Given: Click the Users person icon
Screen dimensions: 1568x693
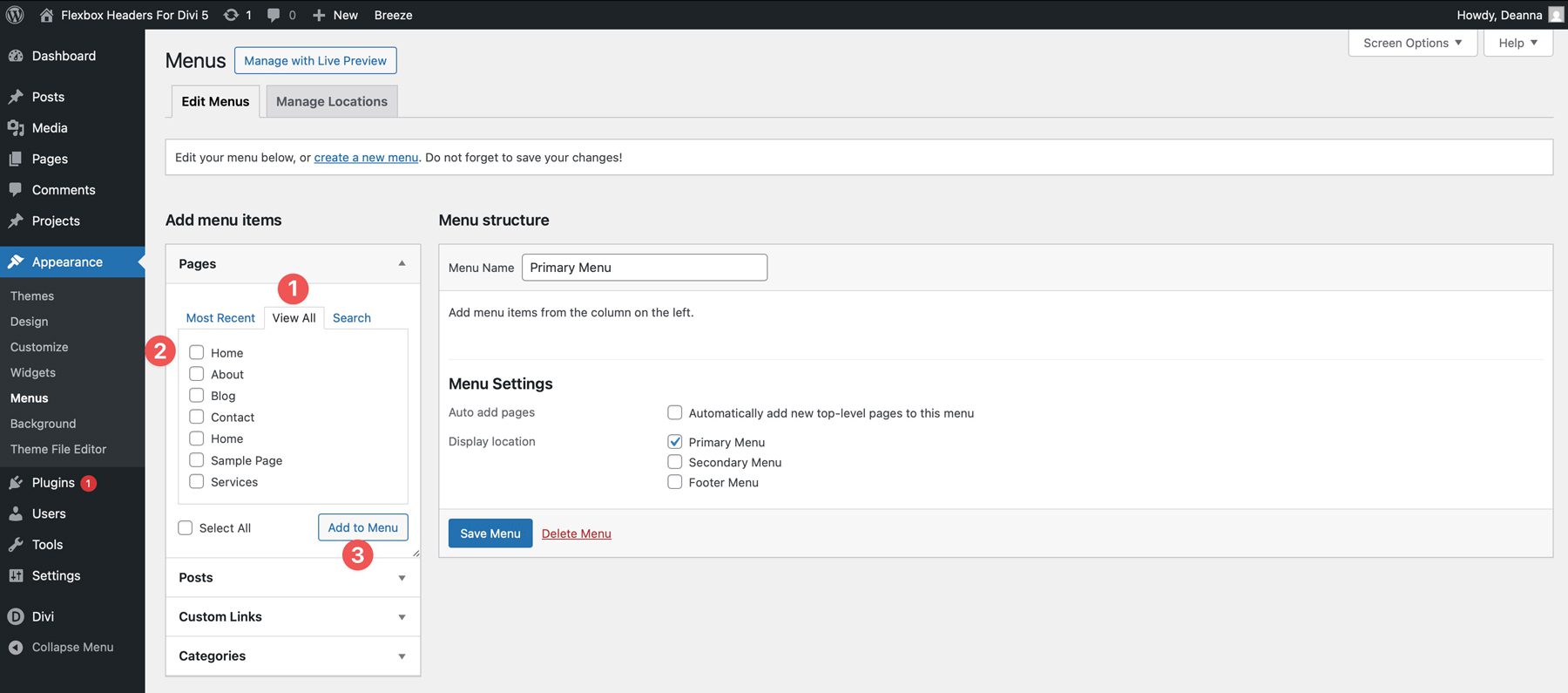Looking at the screenshot, I should [16, 513].
